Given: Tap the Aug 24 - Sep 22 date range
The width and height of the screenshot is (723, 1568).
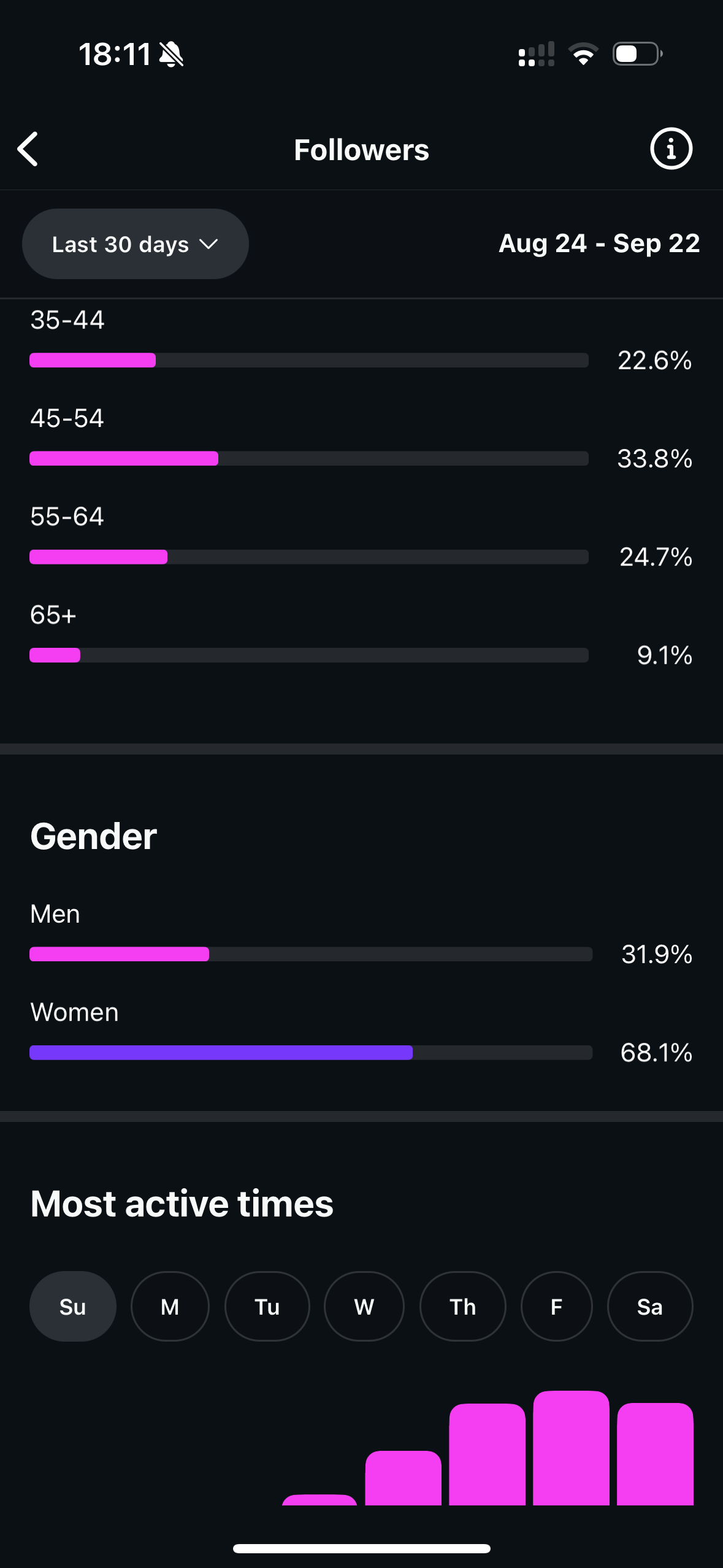Looking at the screenshot, I should (599, 244).
